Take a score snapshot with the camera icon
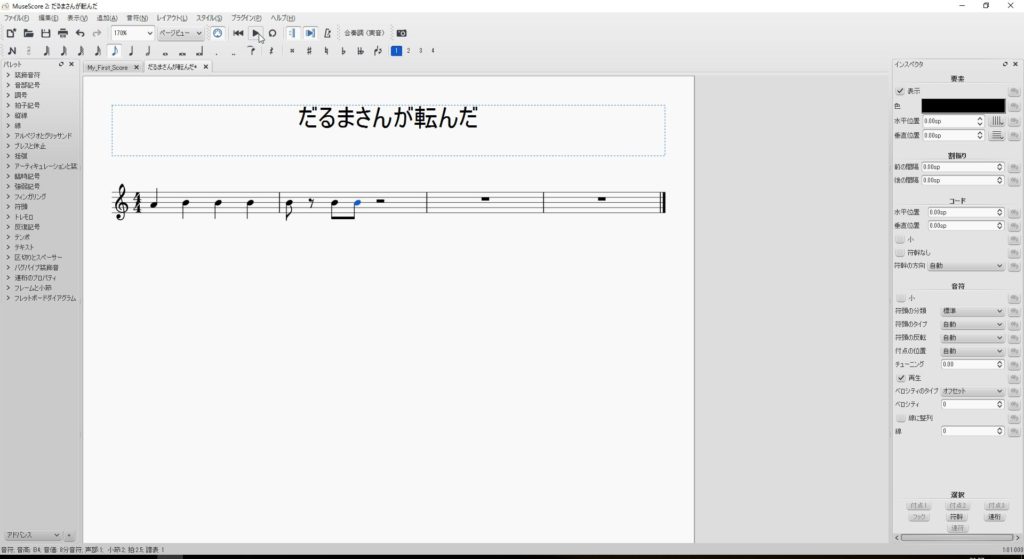Screen dimensions: 1024x559 pyautogui.click(x=402, y=33)
